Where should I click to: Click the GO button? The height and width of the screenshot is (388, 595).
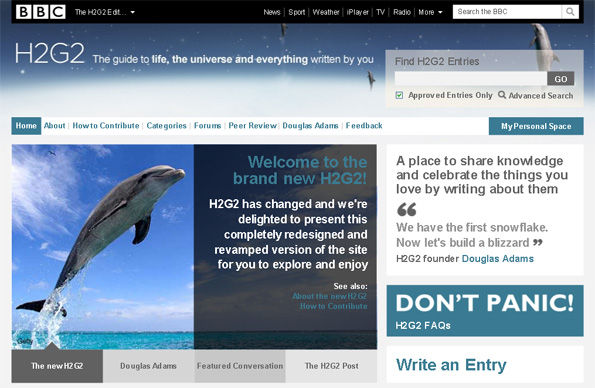point(560,79)
